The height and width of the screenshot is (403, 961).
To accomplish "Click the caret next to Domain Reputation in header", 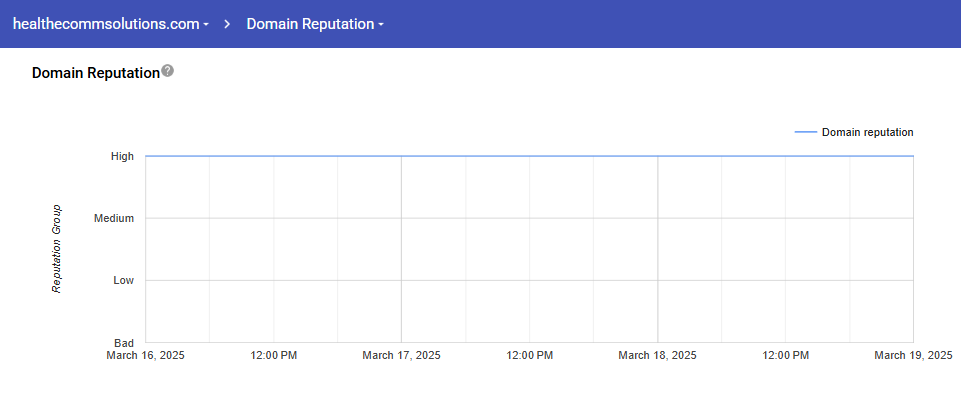I will 381,24.
